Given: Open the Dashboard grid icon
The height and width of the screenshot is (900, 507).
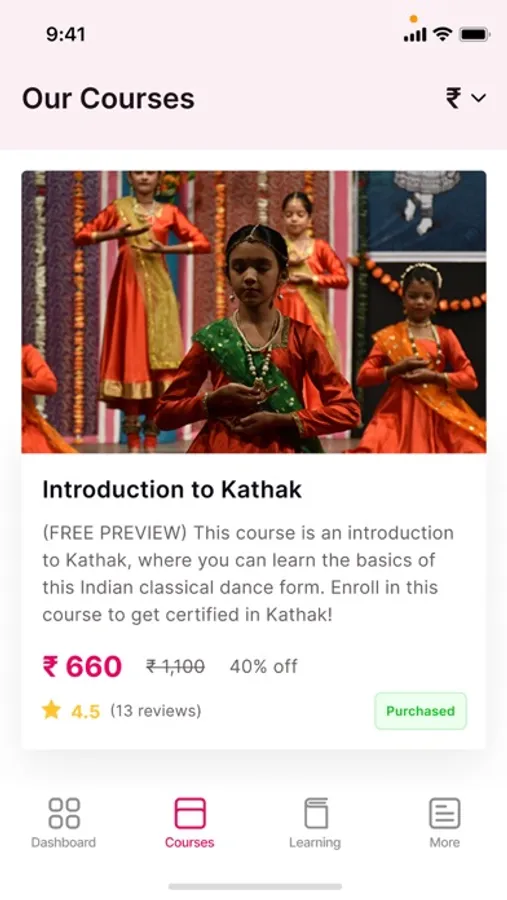Looking at the screenshot, I should click(64, 813).
